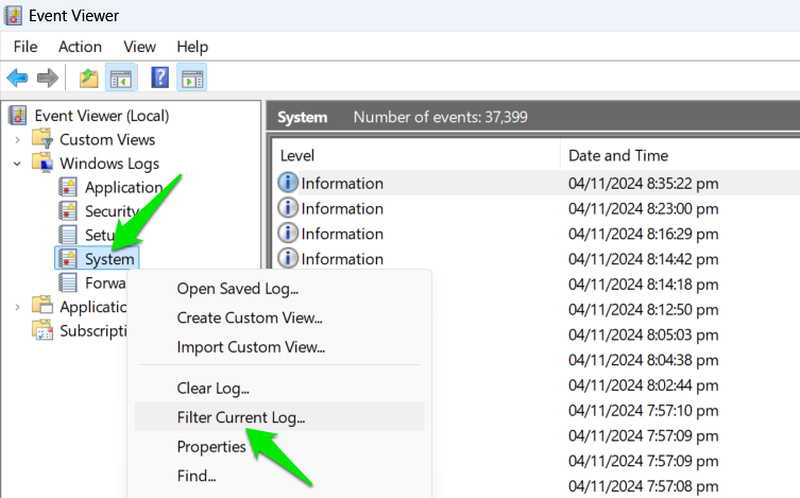Viewport: 800px width, 498px height.
Task: Choose Find from context menu
Action: pos(279,476)
